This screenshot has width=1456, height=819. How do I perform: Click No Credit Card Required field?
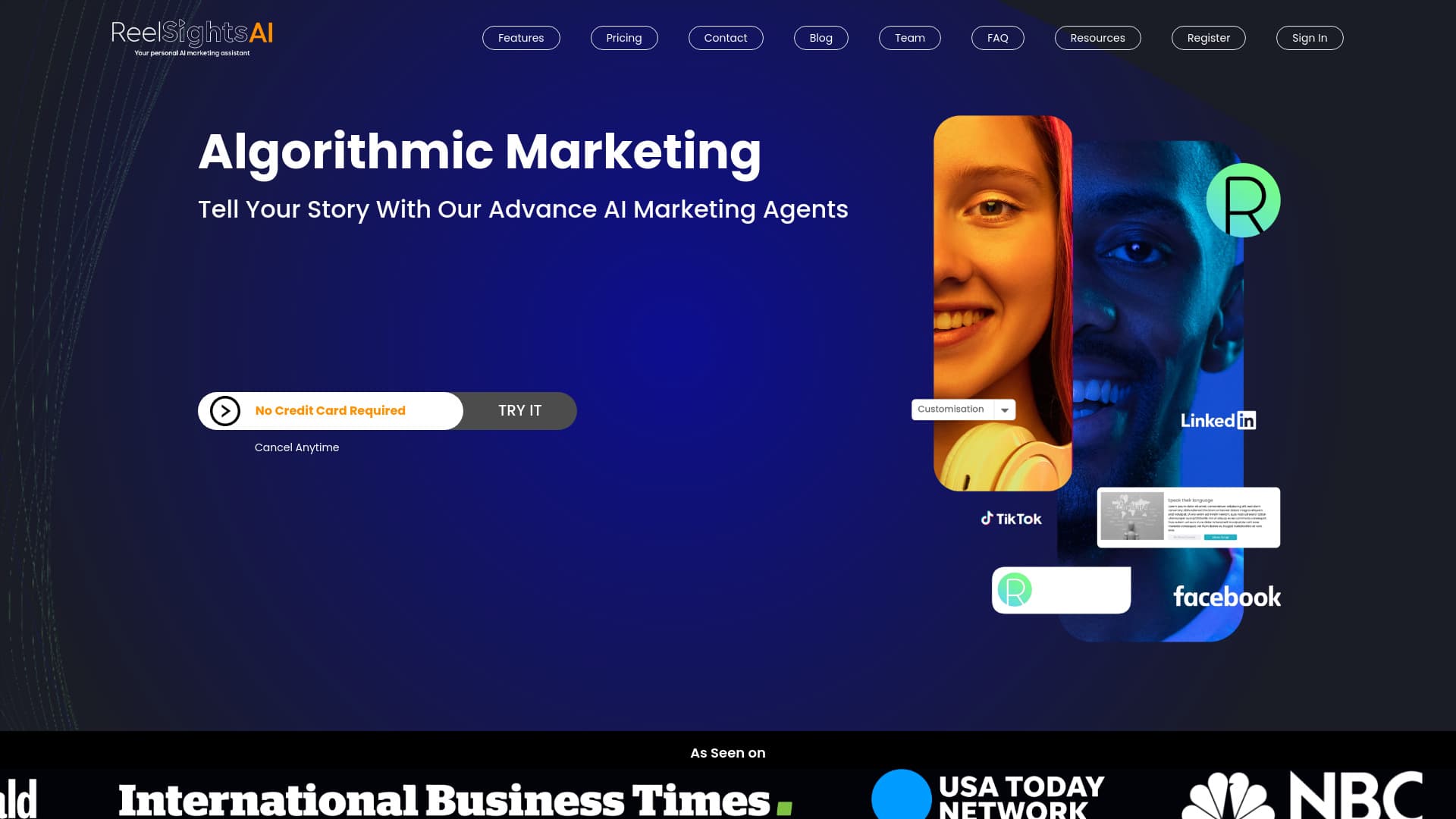pyautogui.click(x=331, y=411)
